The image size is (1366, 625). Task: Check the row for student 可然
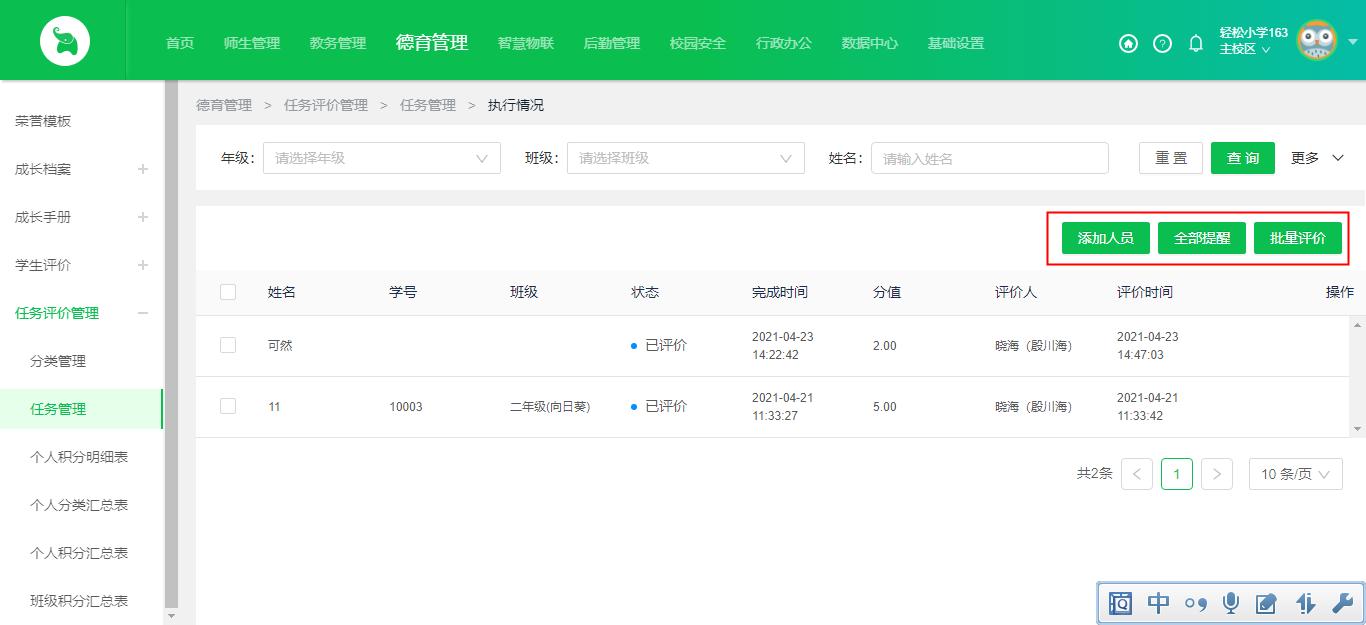227,345
